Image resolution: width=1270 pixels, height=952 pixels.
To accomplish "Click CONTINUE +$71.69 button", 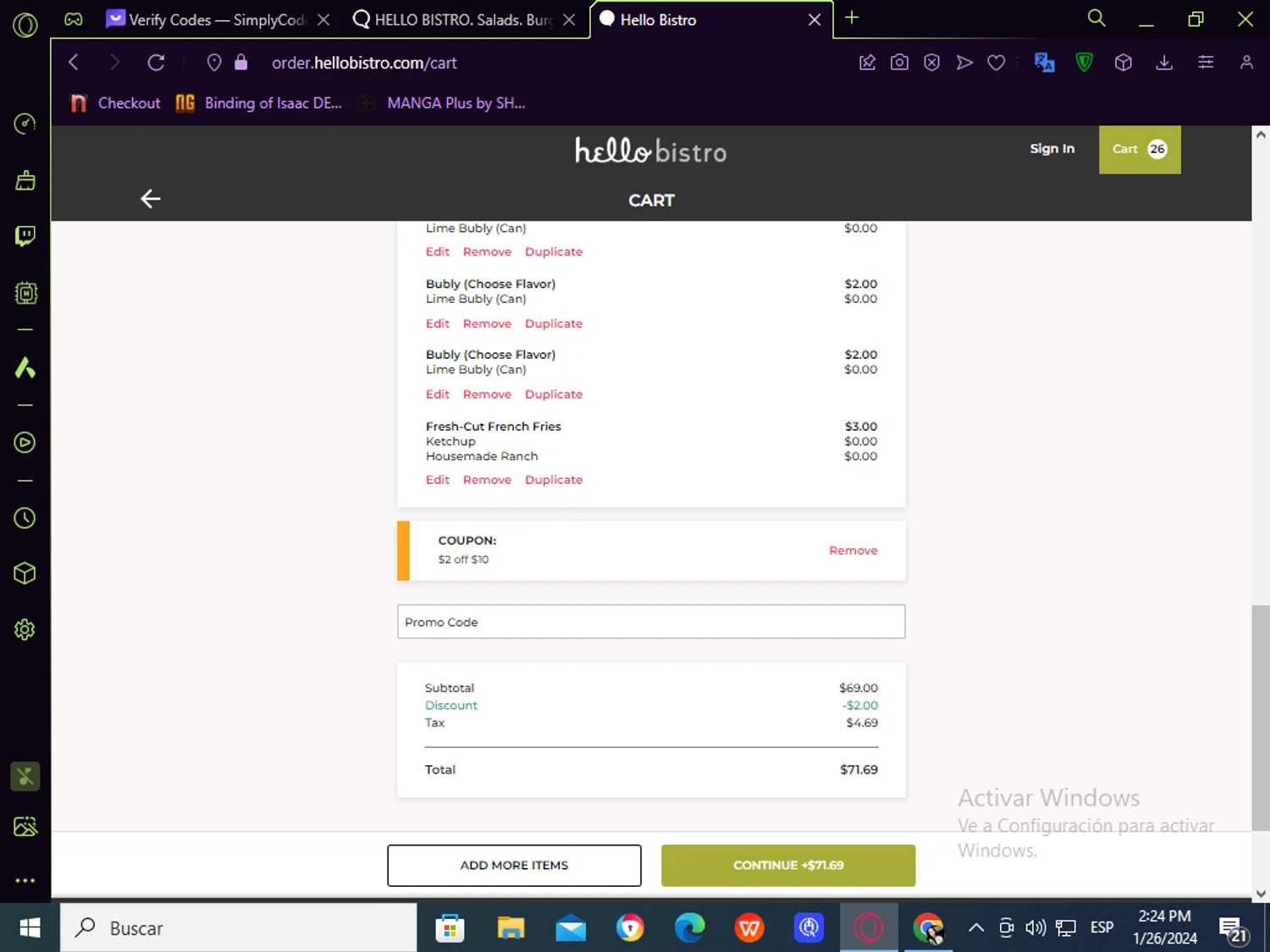I will pos(788,866).
